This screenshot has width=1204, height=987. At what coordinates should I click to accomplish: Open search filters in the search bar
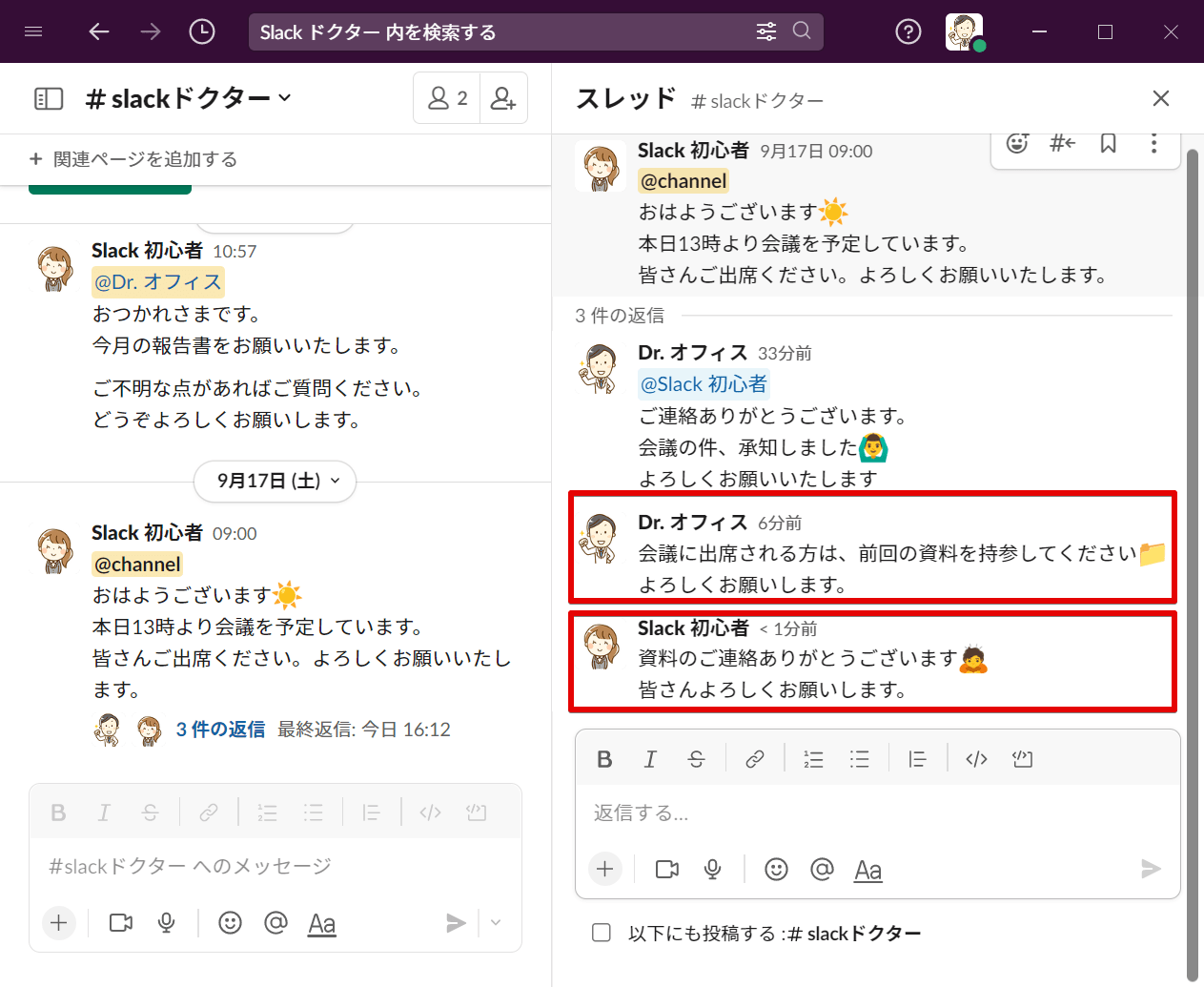[x=766, y=31]
